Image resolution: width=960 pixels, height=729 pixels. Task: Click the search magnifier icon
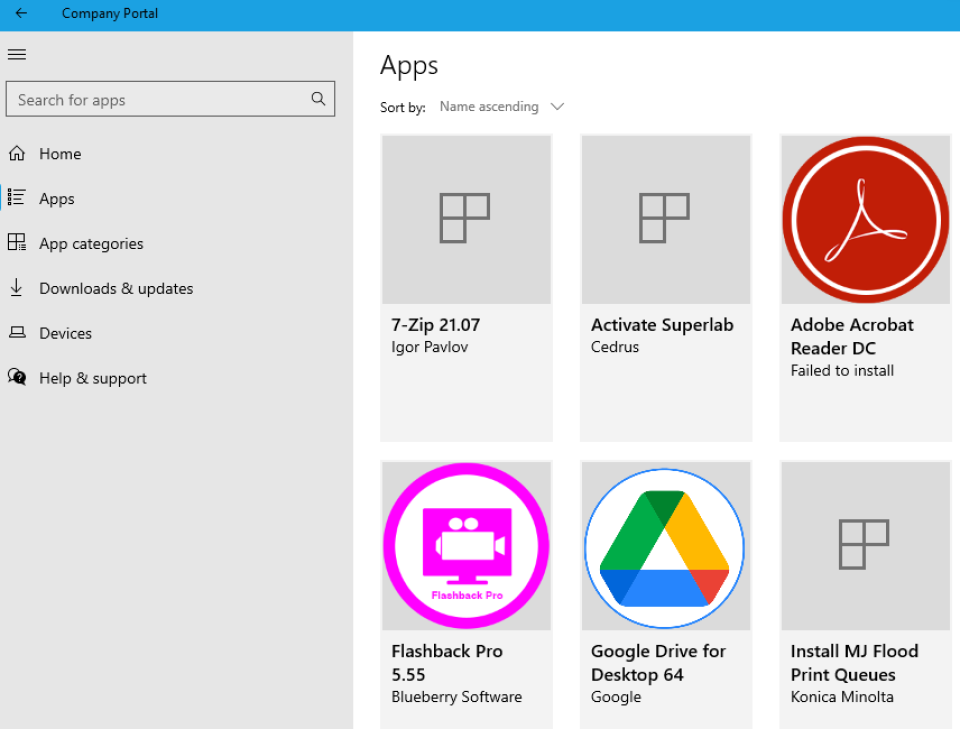[318, 99]
